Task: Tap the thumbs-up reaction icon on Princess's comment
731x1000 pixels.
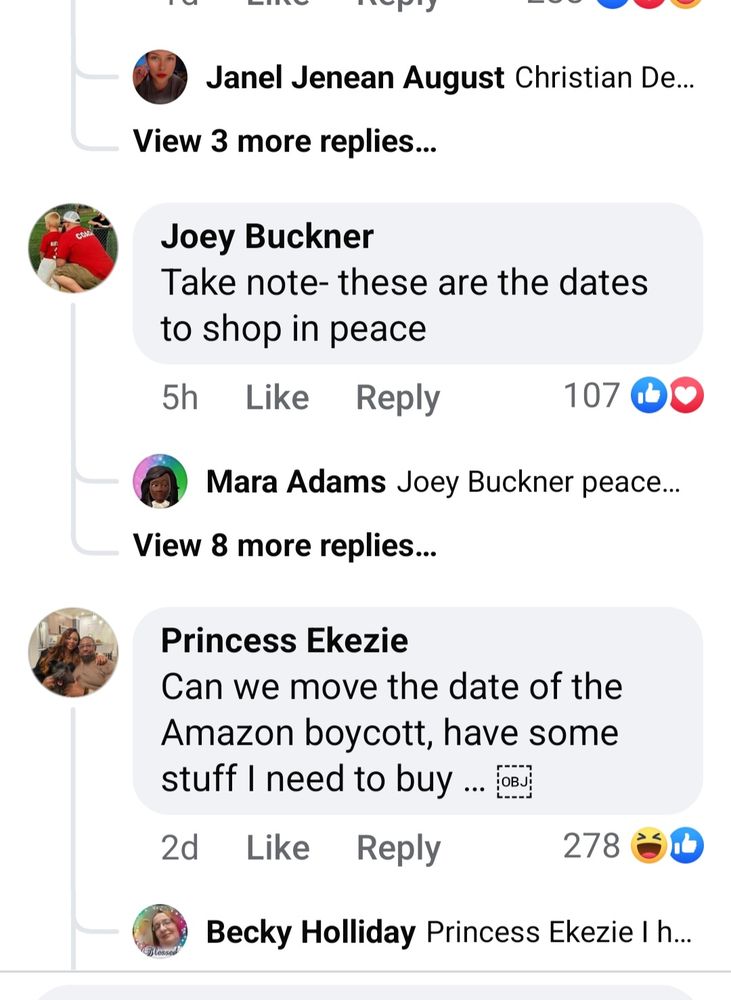Action: point(687,847)
